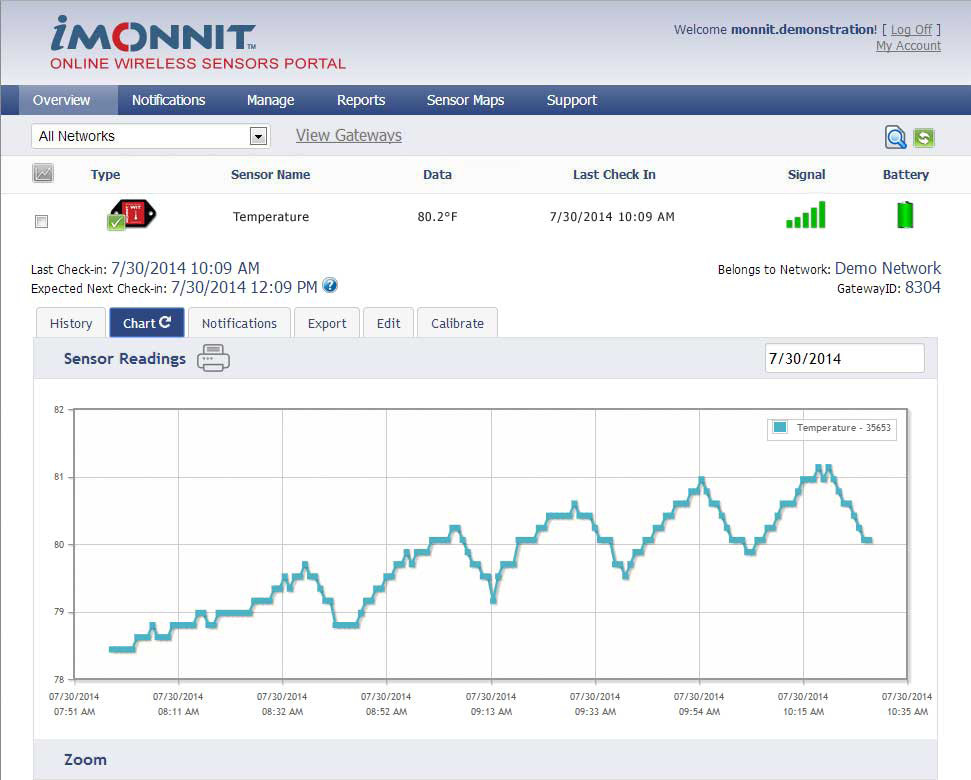The image size is (971, 780).
Task: Click the Temperature legend color swatch
Action: (780, 427)
